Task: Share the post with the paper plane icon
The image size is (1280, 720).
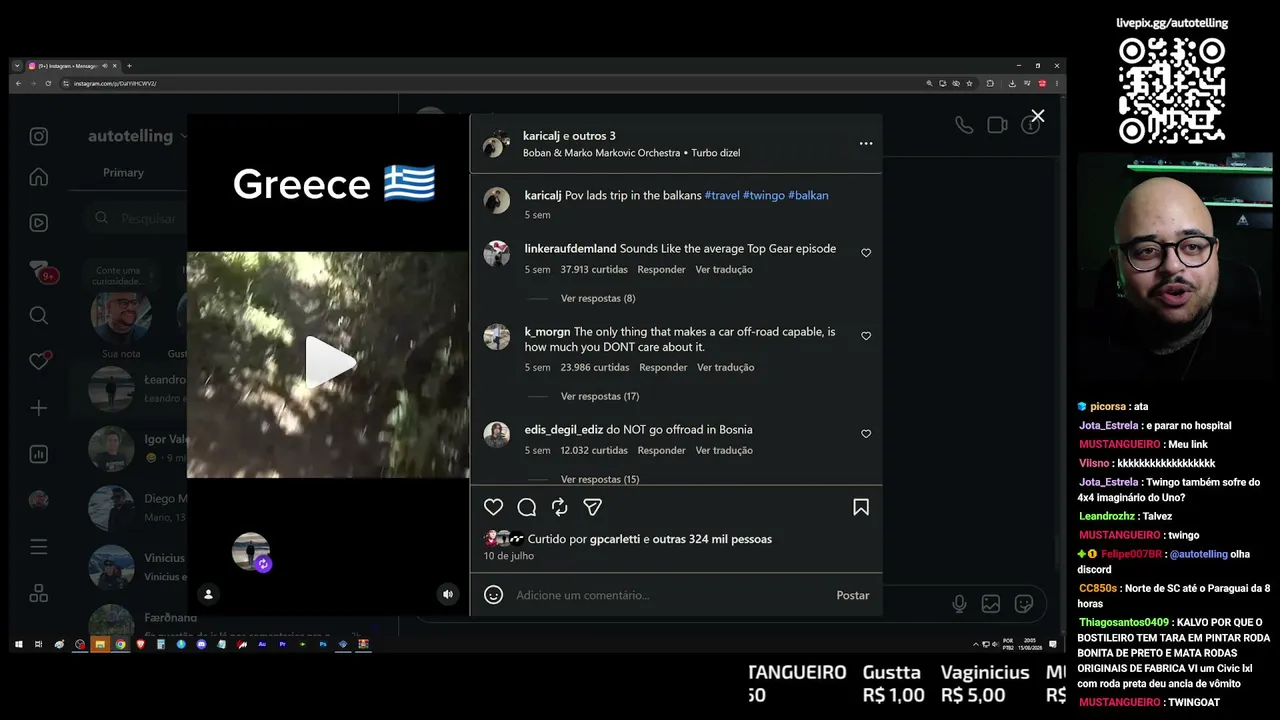Action: tap(593, 507)
